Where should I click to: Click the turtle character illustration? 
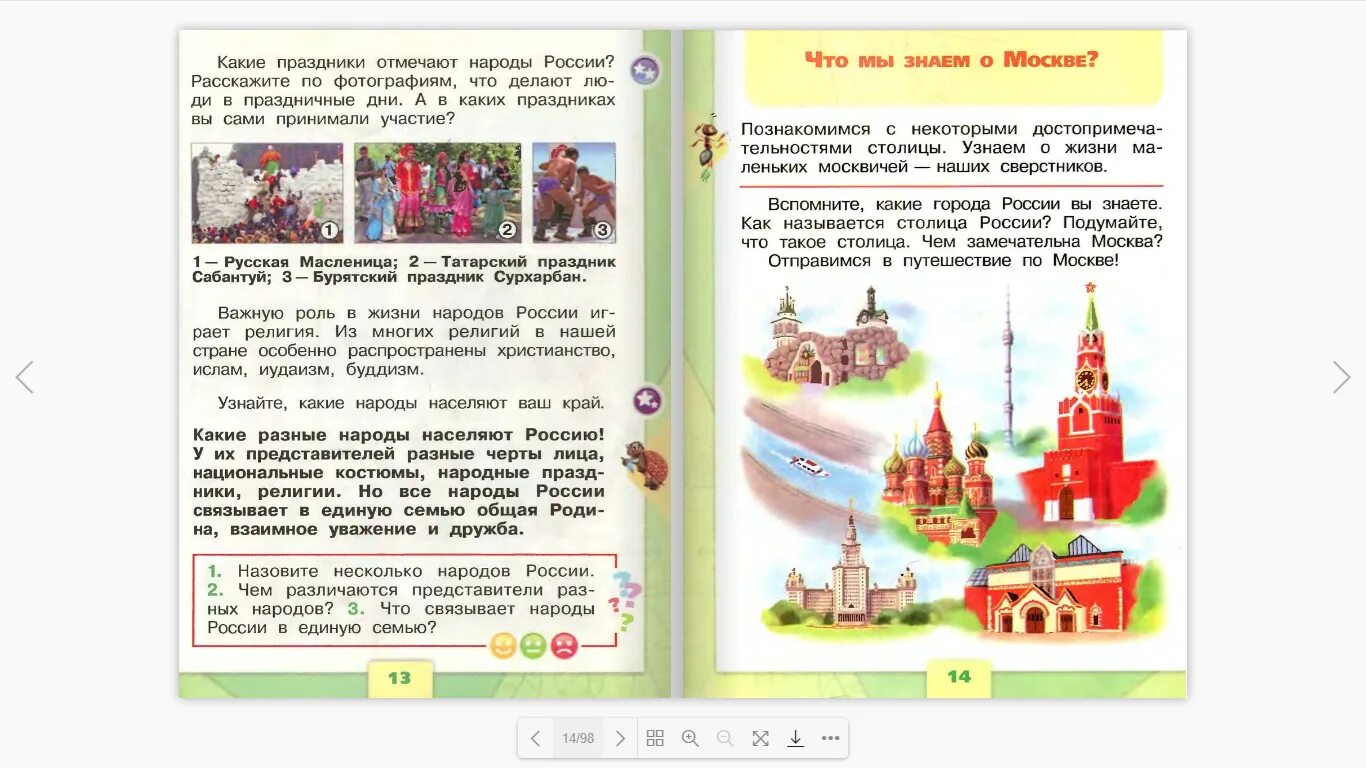pyautogui.click(x=645, y=464)
